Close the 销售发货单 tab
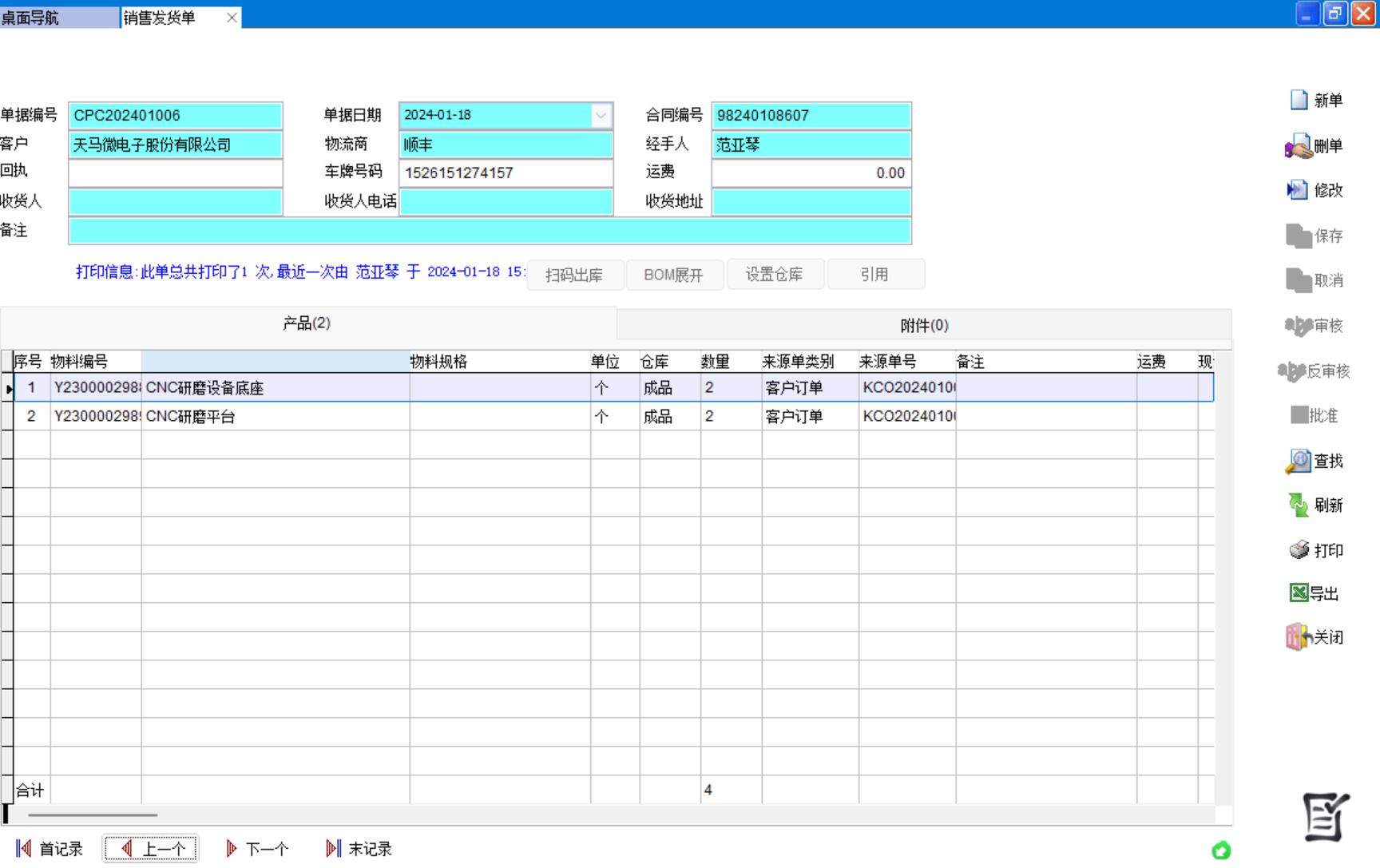Viewport: 1380px width, 868px height. (232, 18)
